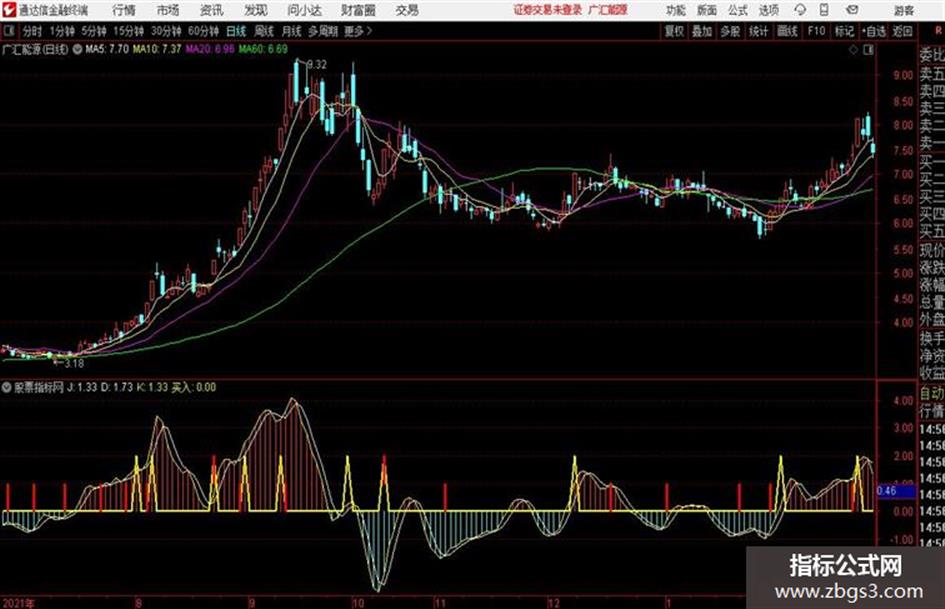
Task: Open the 交易 menu
Action: (407, 10)
